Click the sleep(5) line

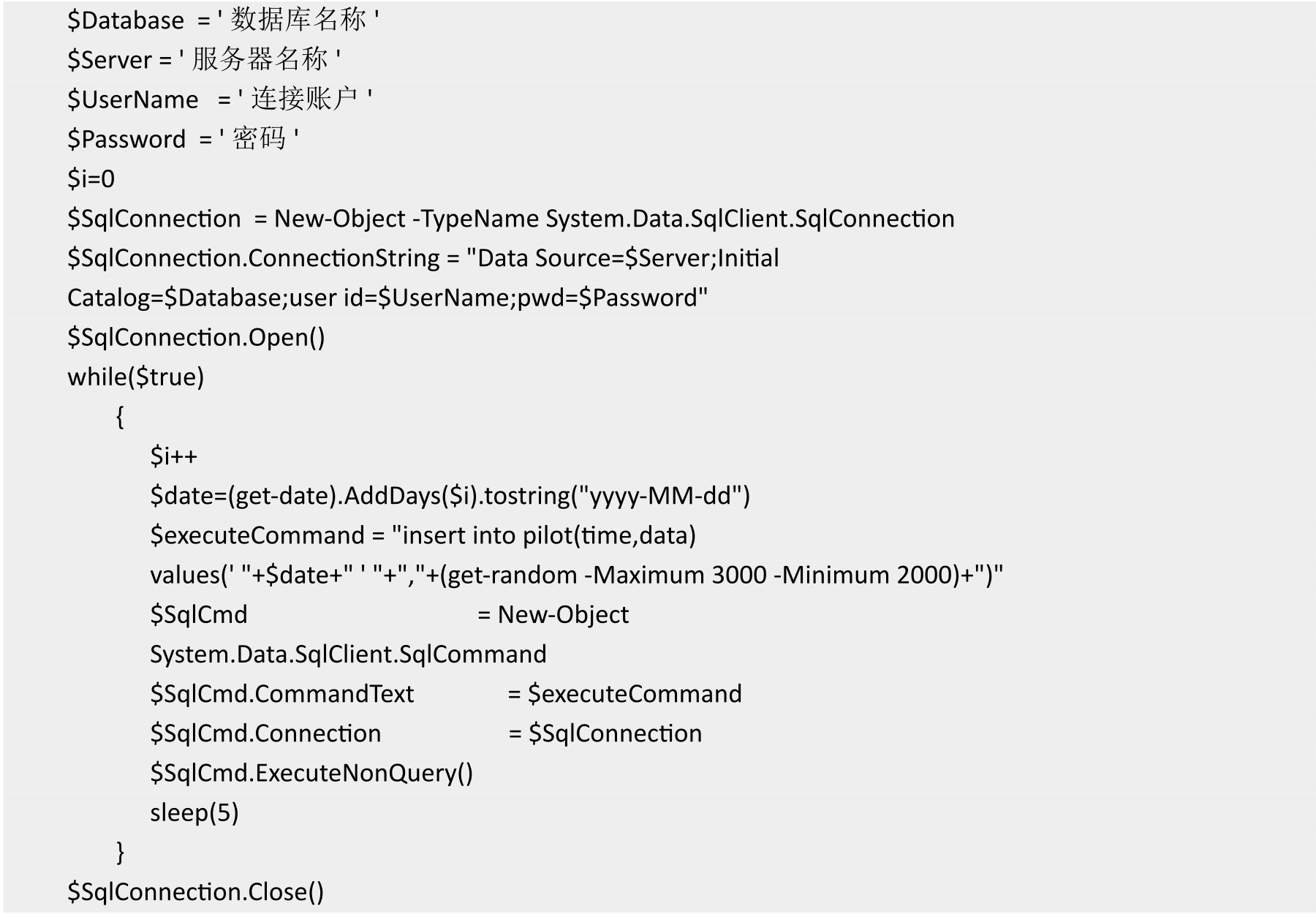click(194, 813)
